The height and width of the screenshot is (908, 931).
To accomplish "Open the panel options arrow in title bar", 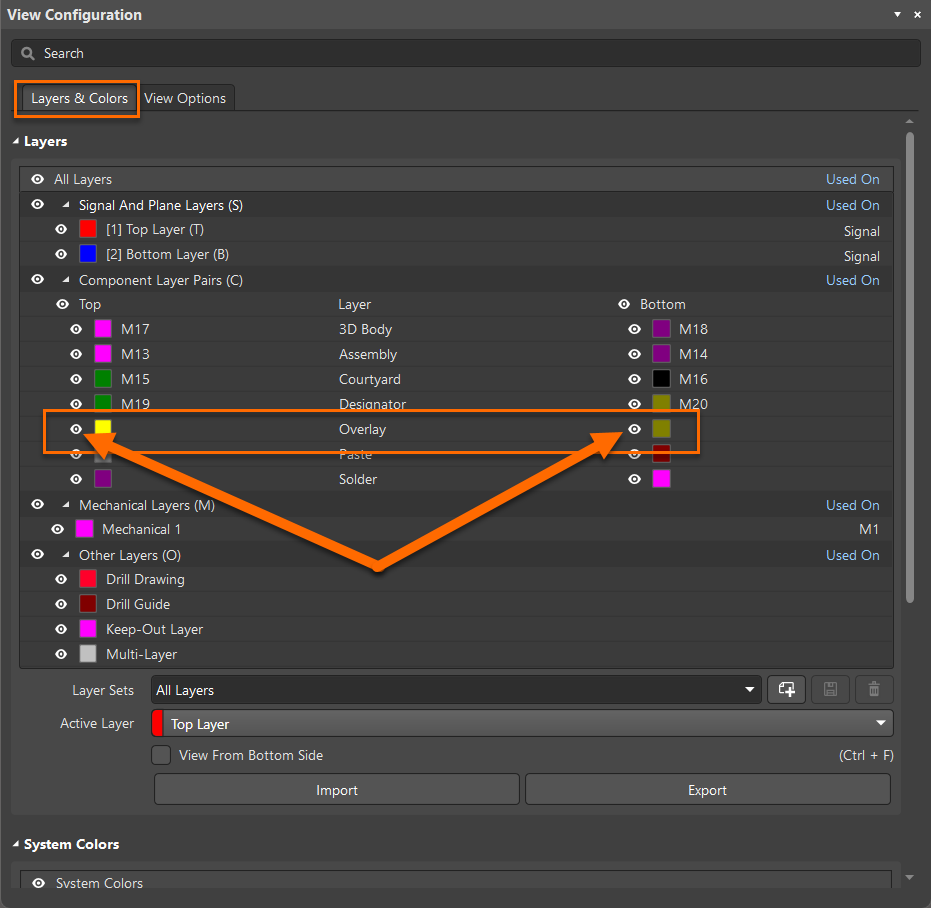I will (897, 15).
